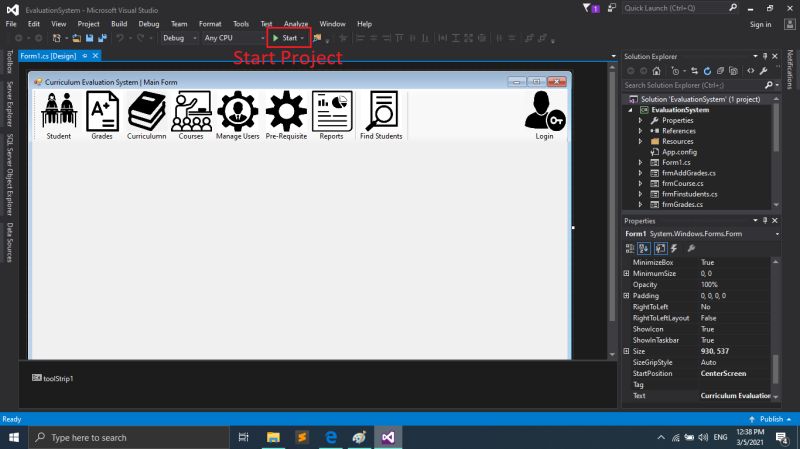Toggle Show All Files icon
This screenshot has height=449, width=800.
tap(733, 71)
